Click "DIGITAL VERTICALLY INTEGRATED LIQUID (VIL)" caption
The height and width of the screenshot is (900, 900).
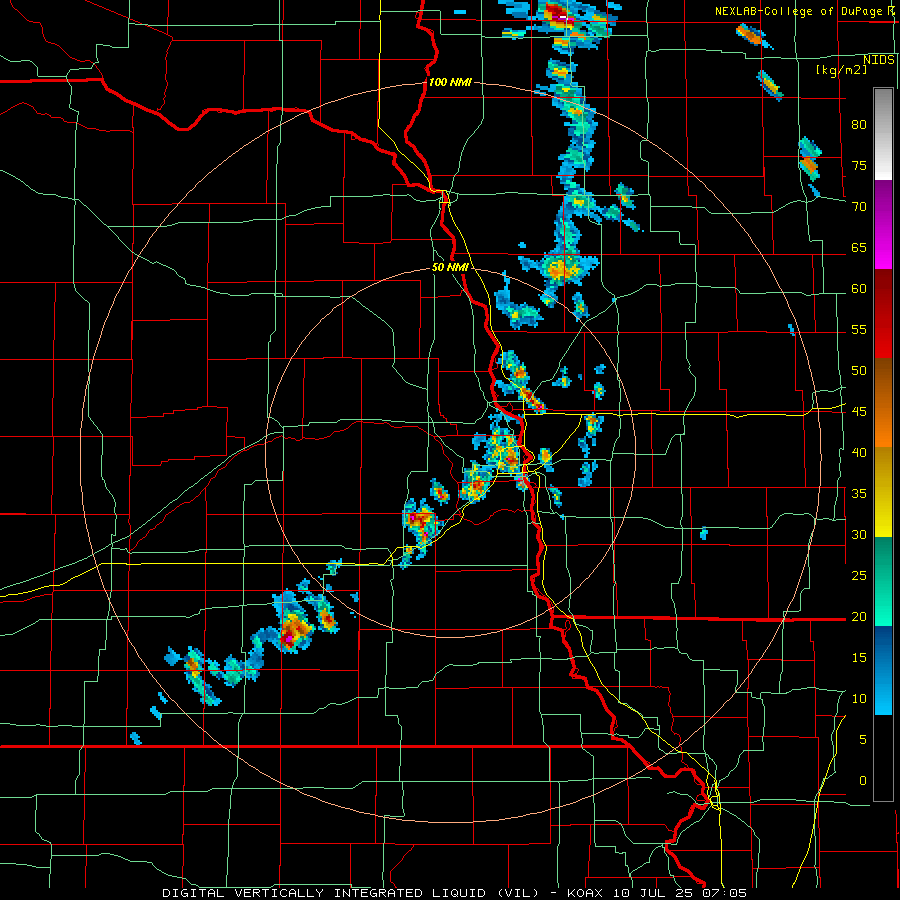[x=350, y=893]
